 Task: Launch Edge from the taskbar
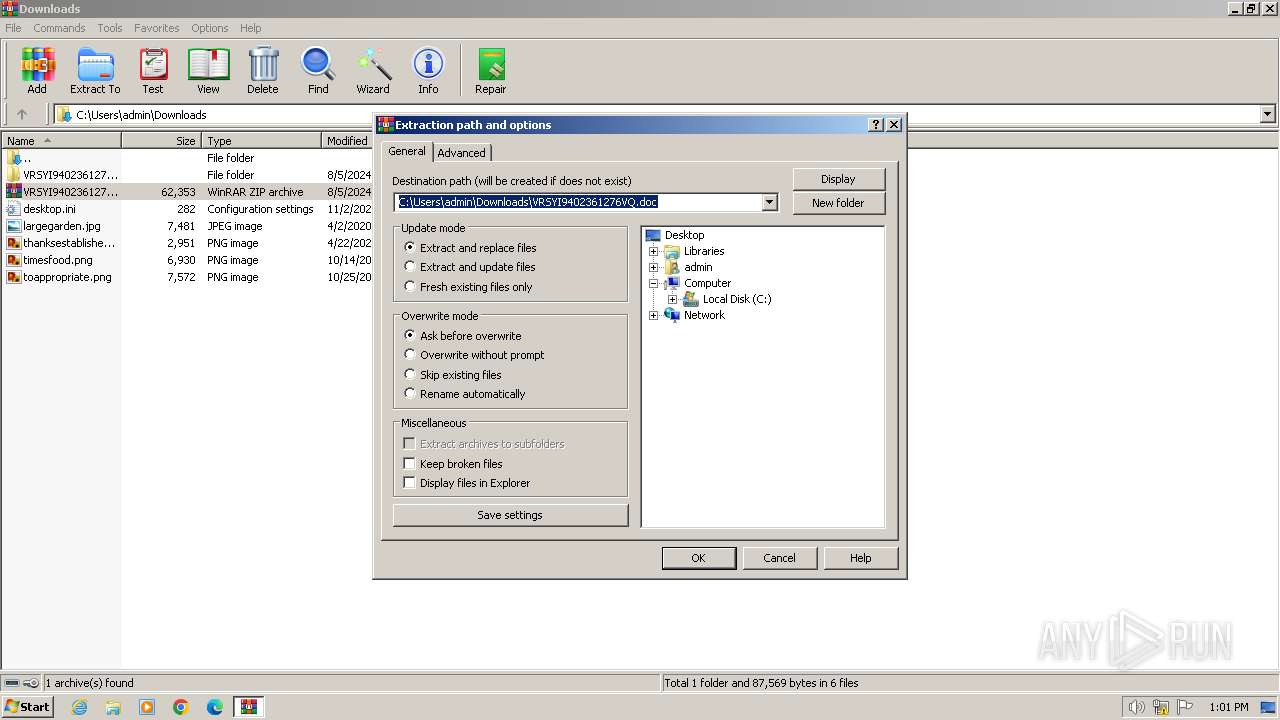coord(215,707)
